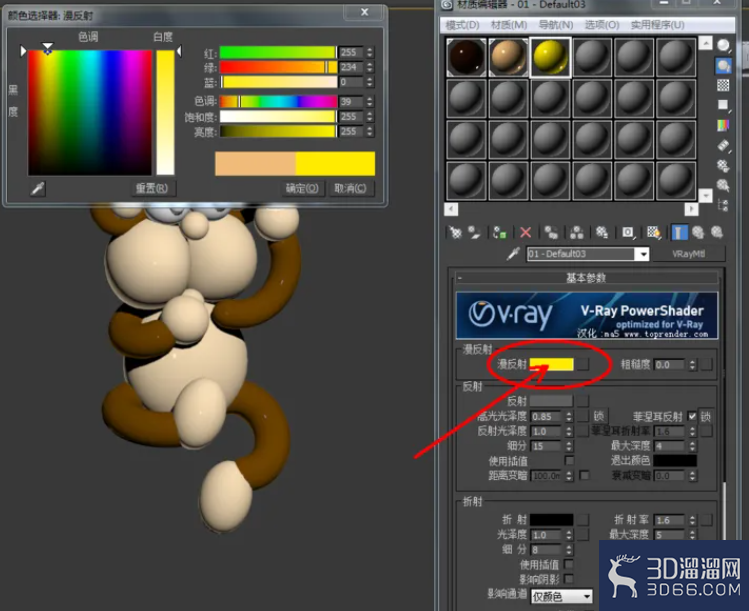749x611 pixels.
Task: Toggle Show End Result icon
Action: pyautogui.click(x=679, y=232)
